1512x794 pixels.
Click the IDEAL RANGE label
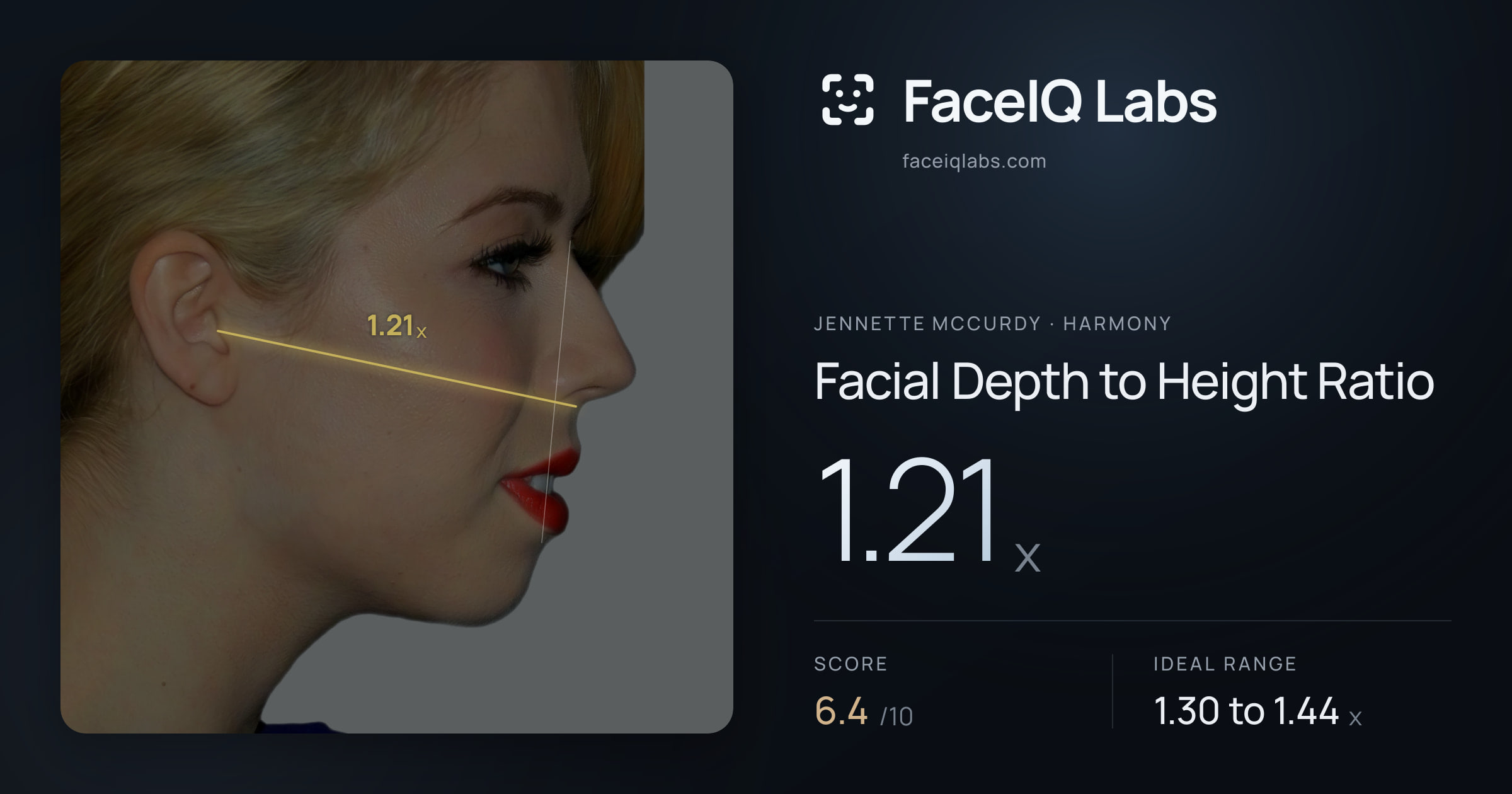1225,664
